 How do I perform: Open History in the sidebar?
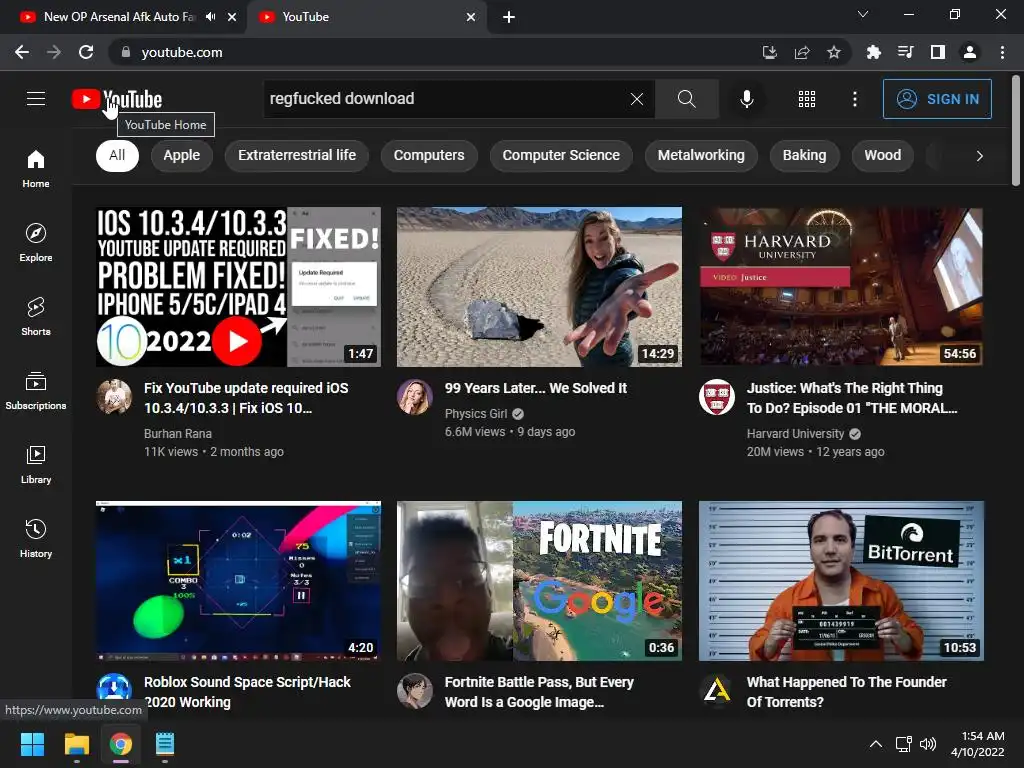(x=36, y=538)
